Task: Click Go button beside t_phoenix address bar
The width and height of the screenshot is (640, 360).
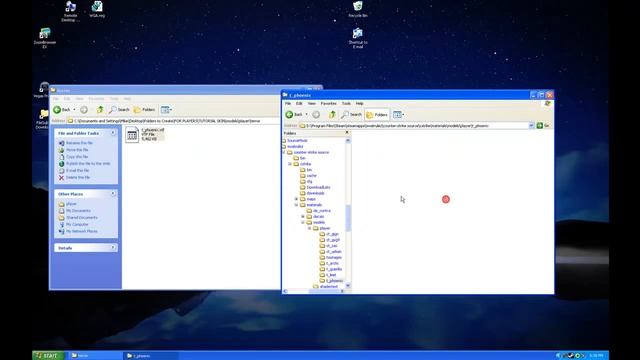Action: pyautogui.click(x=543, y=126)
